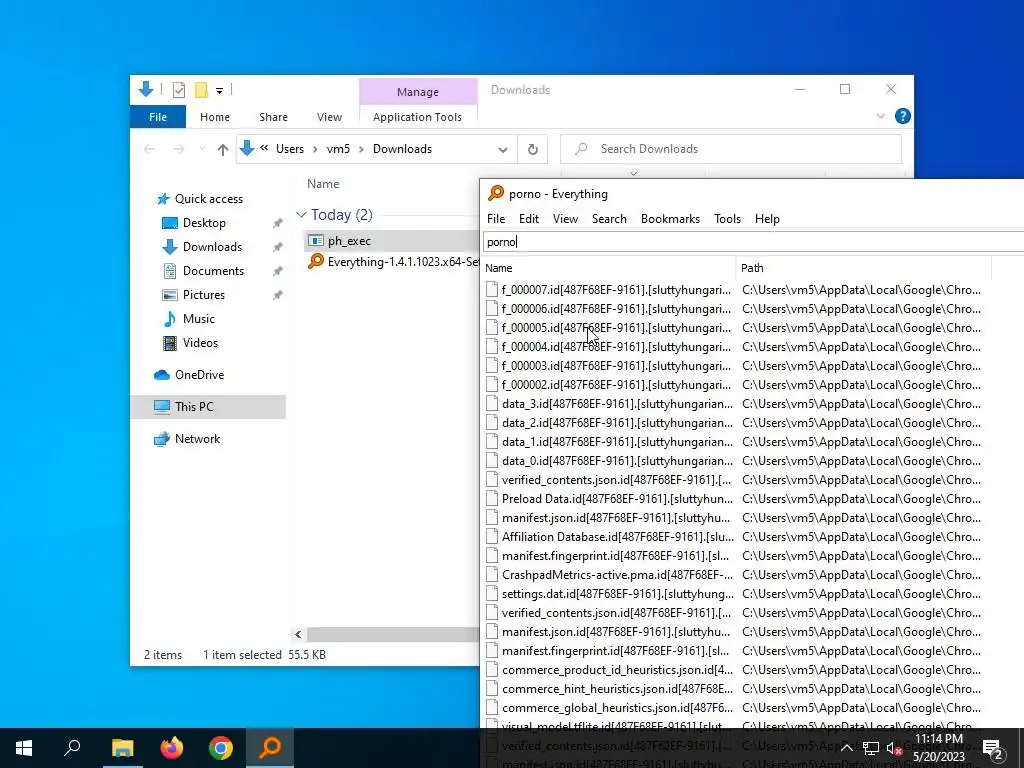Viewport: 1024px width, 768px height.
Task: Open taskbar search magnifier
Action: click(x=72, y=748)
